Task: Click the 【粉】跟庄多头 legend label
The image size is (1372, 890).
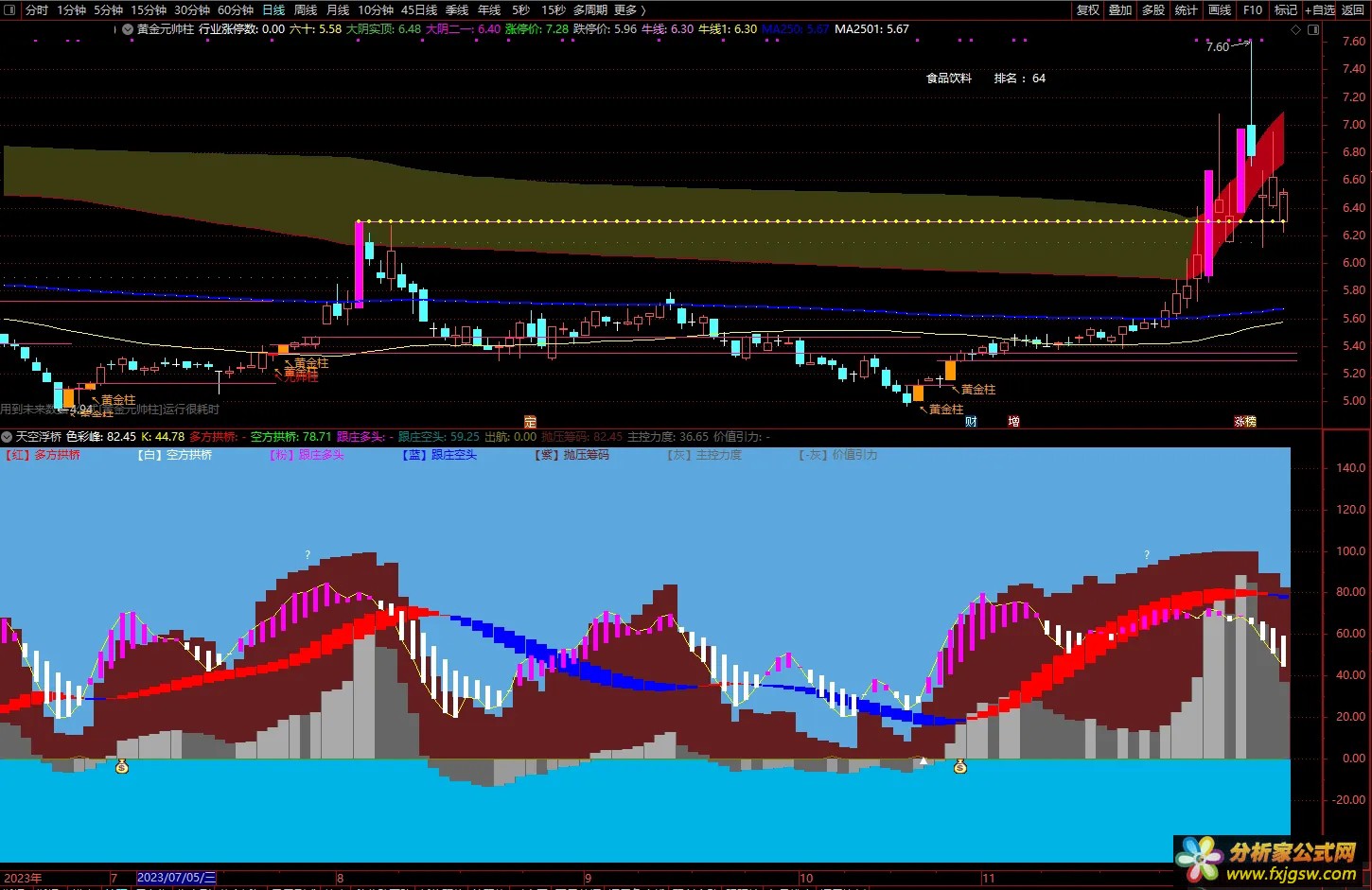Action: pyautogui.click(x=307, y=455)
